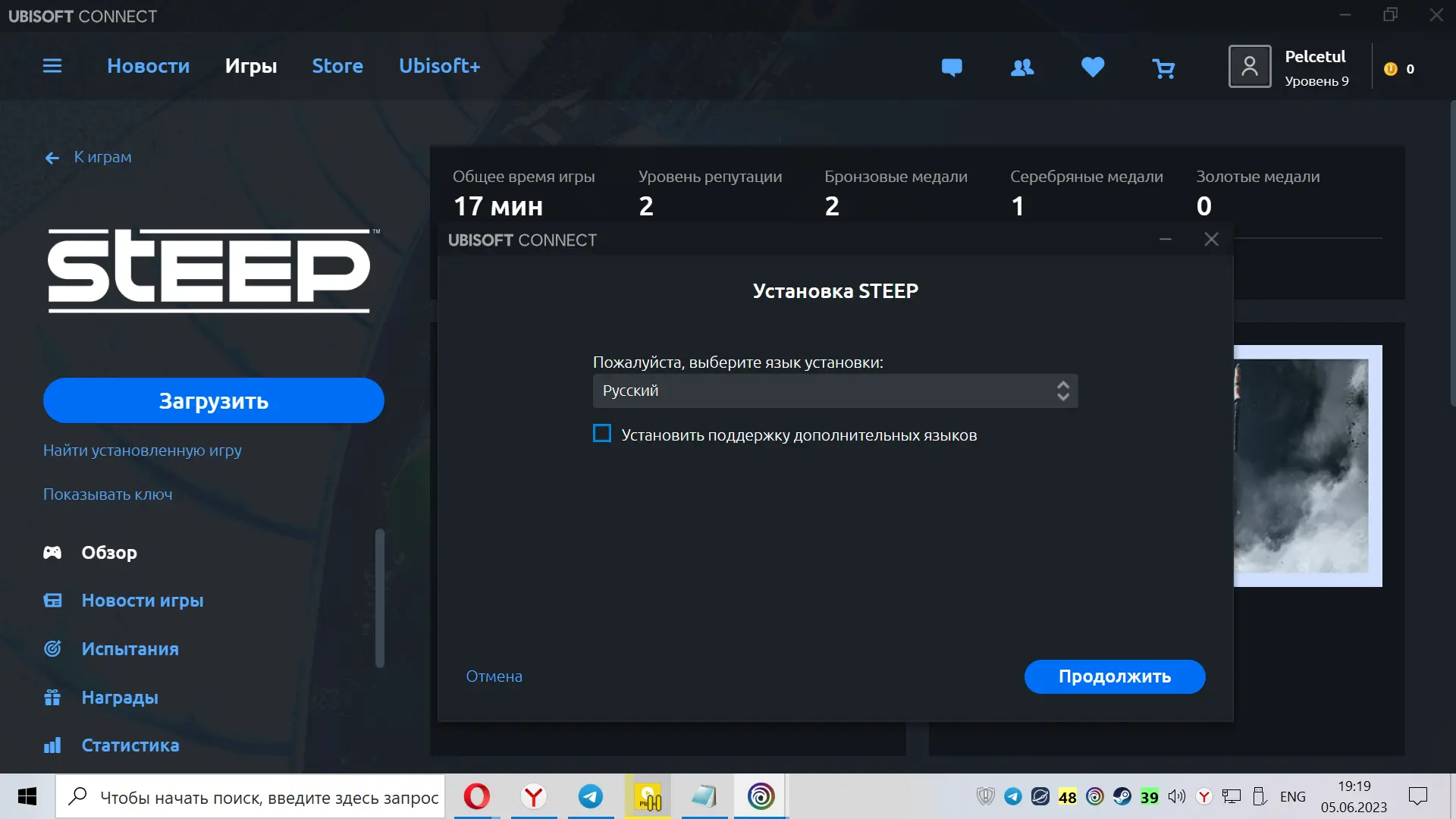This screenshot has width=1456, height=819.
Task: Open the wishlist heart icon
Action: tap(1093, 67)
